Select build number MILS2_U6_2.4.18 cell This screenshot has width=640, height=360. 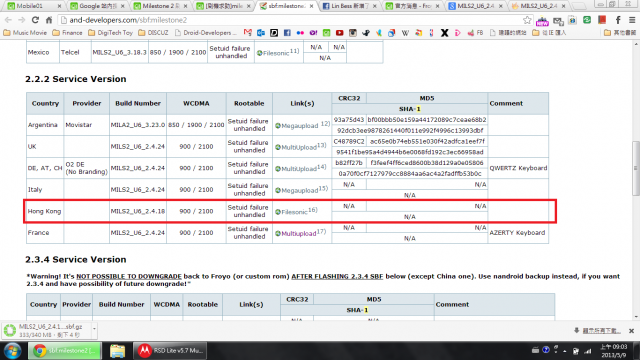pos(138,211)
